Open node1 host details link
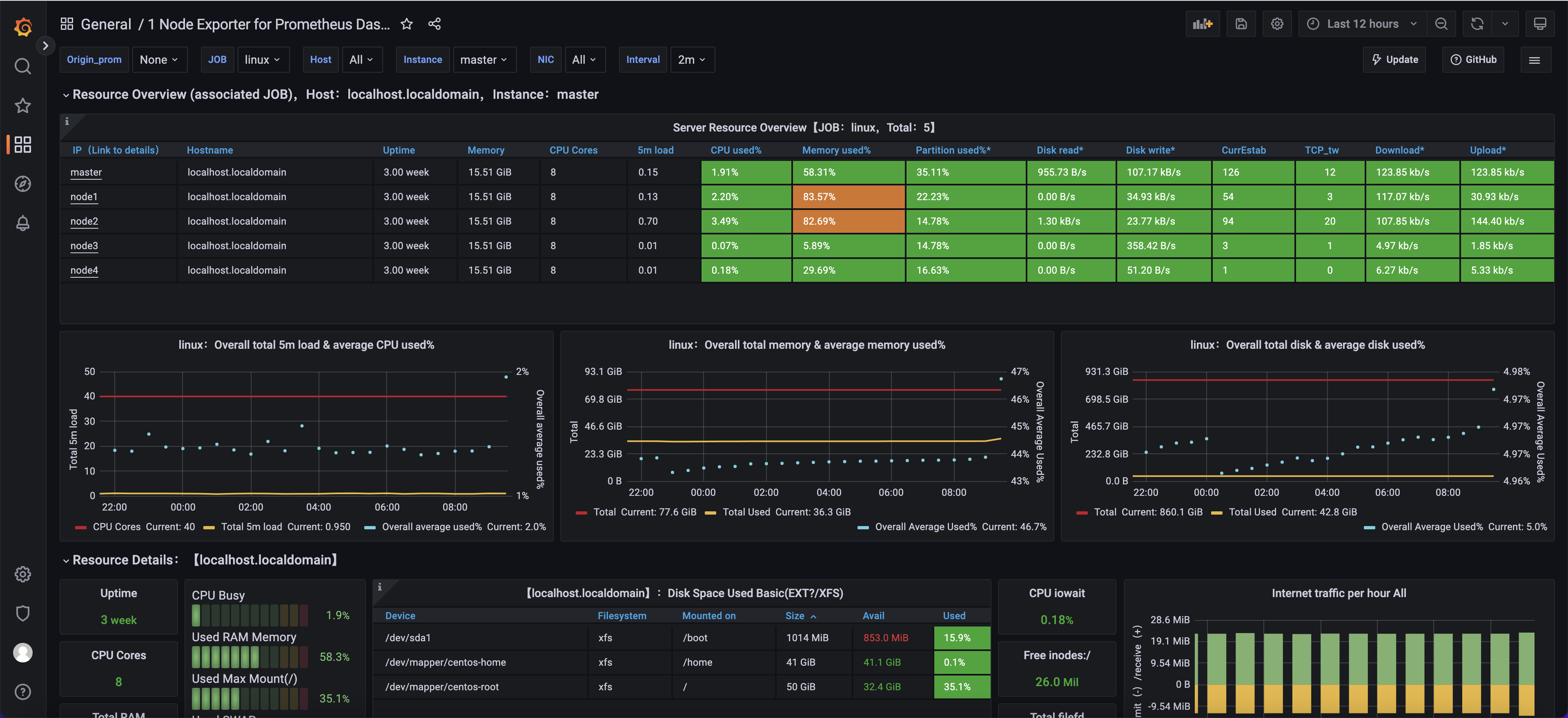1568x718 pixels. click(84, 197)
